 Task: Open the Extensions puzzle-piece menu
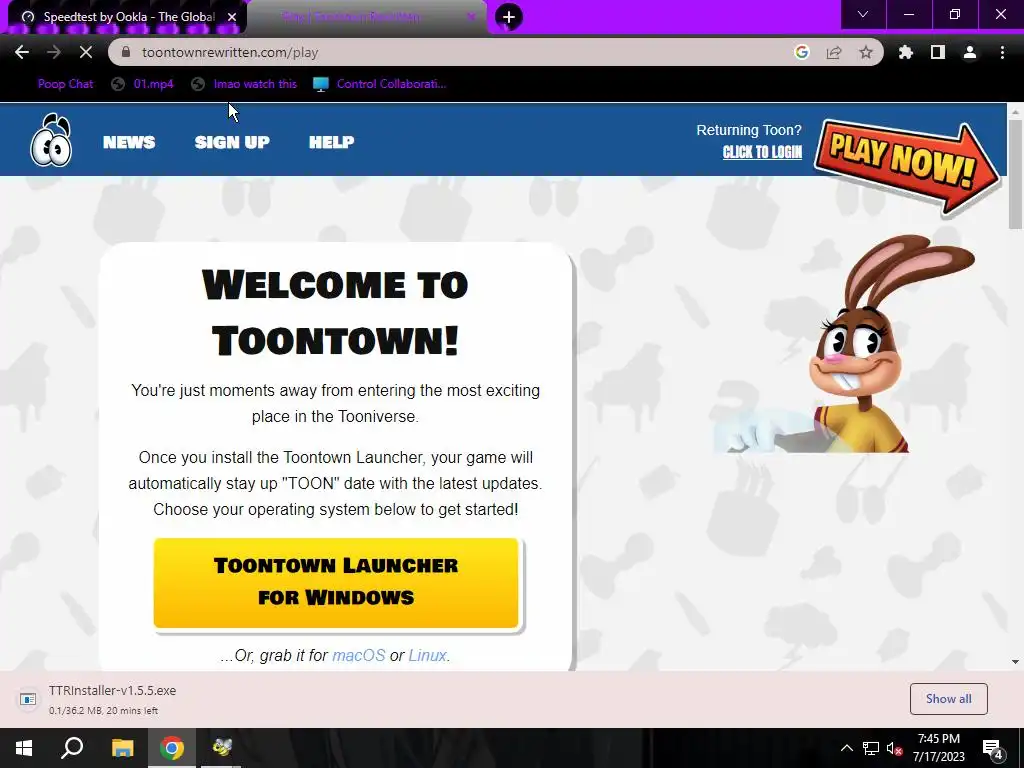[906, 52]
